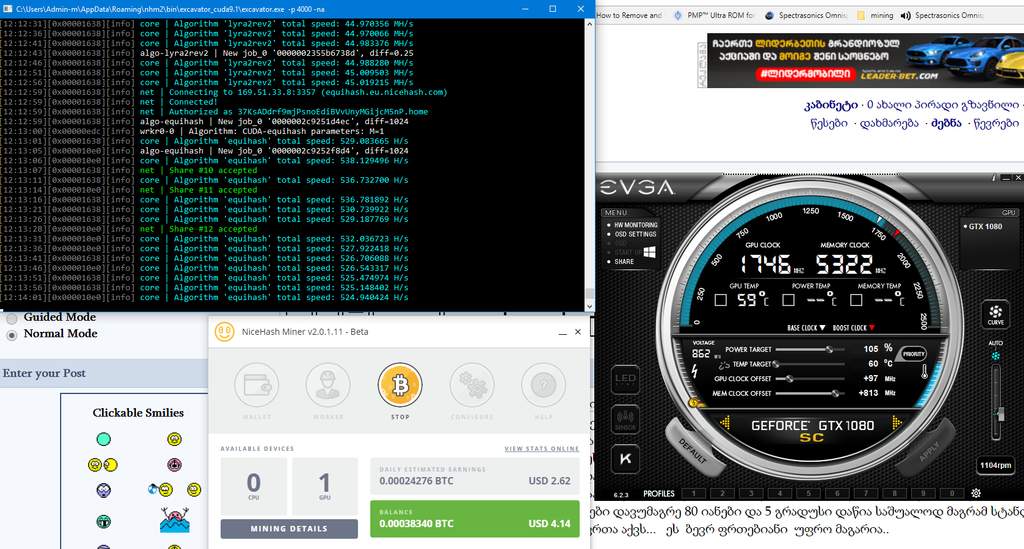
Task: Click the voltage lightning bolt icon
Action: (694, 371)
